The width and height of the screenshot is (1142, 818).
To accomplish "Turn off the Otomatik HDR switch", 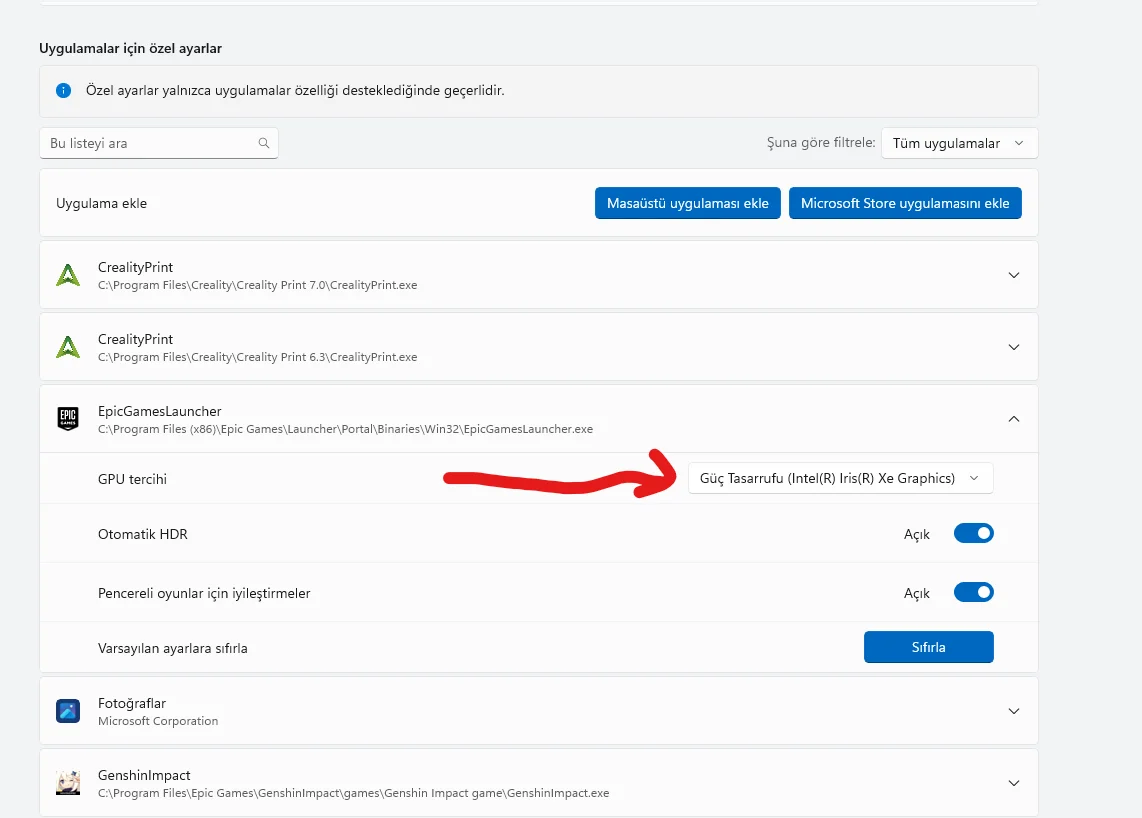I will [973, 534].
